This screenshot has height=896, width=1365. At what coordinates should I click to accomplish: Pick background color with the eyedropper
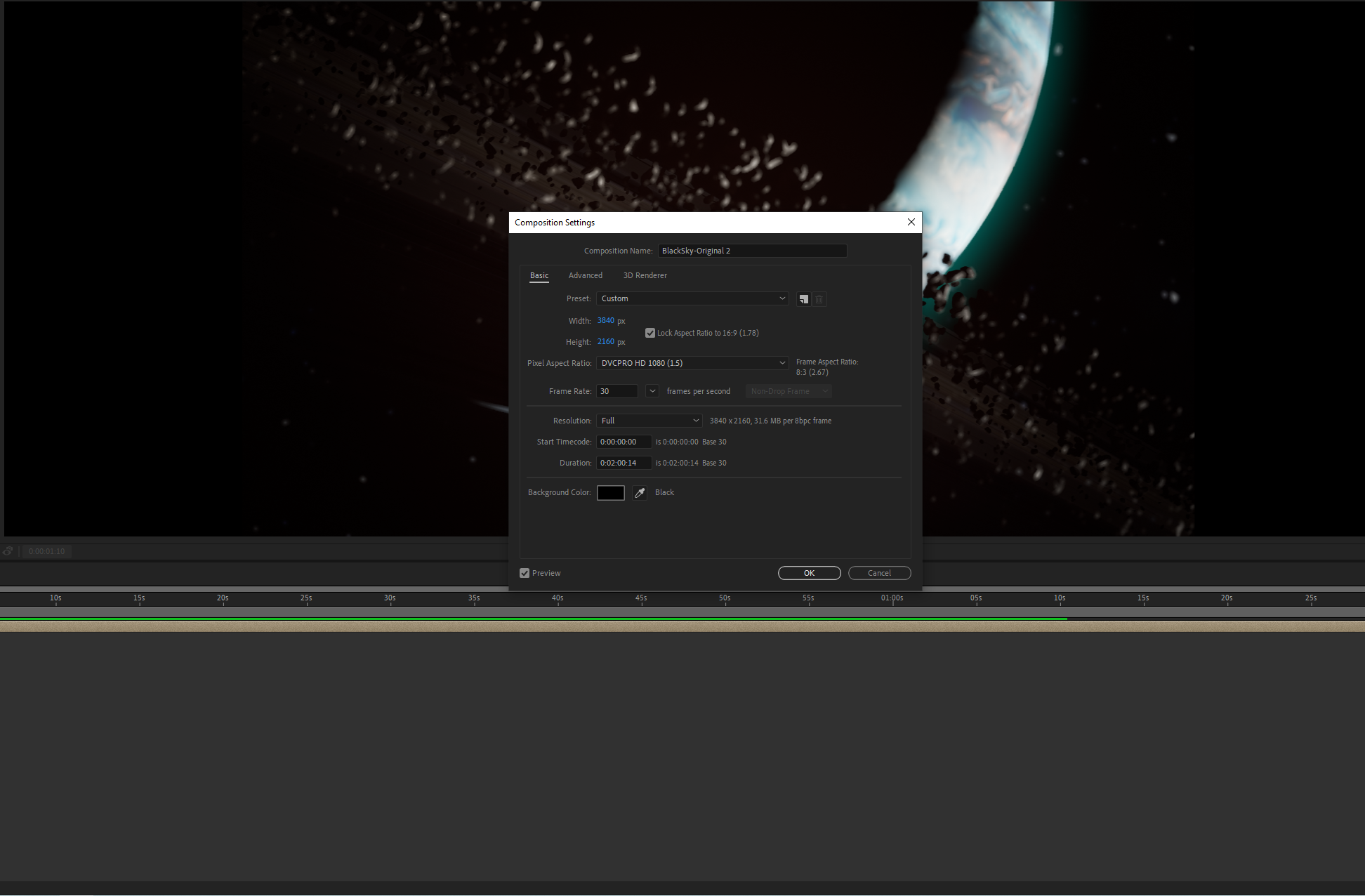(639, 493)
